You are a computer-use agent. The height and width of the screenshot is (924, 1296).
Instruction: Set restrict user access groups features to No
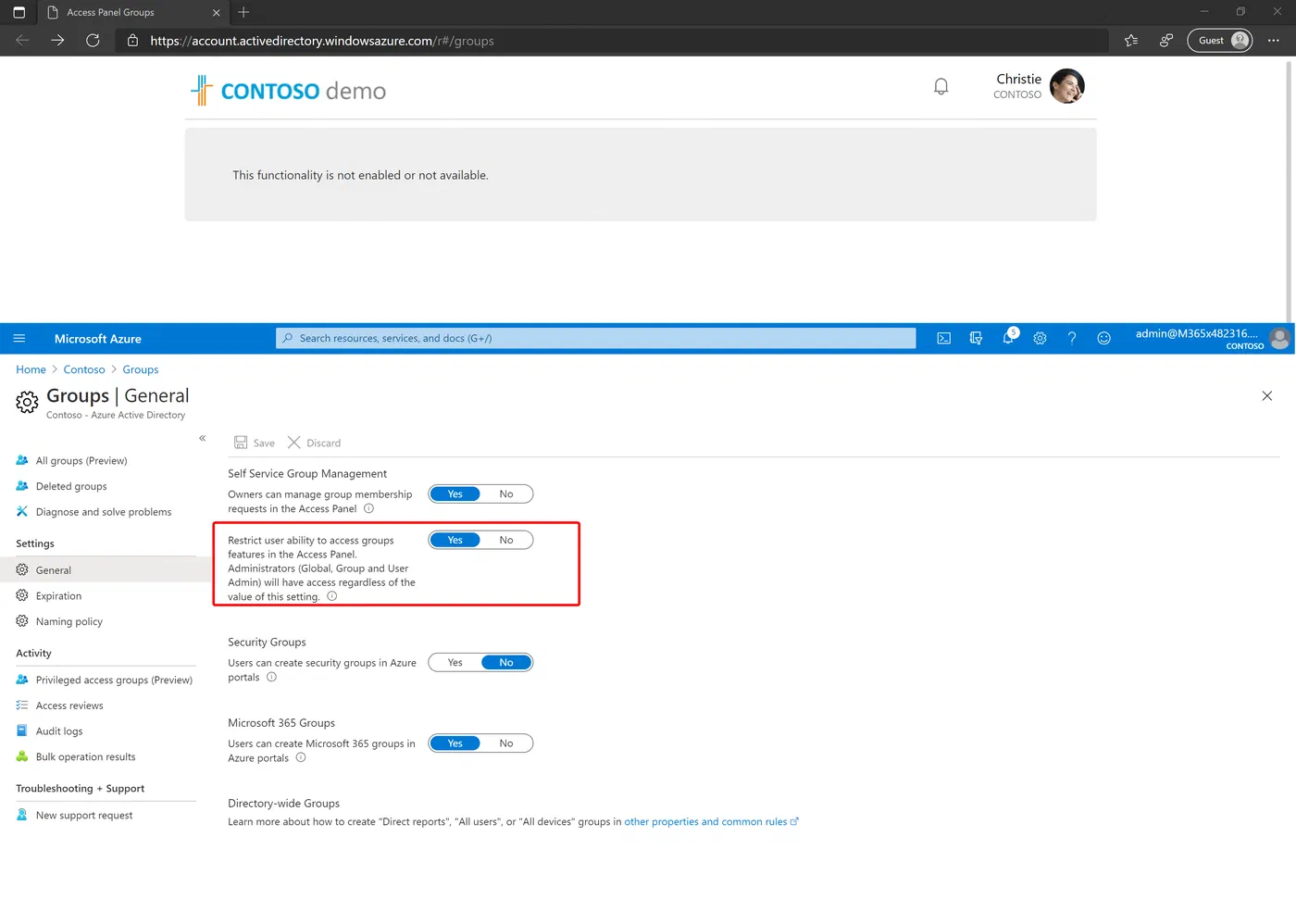coord(506,540)
